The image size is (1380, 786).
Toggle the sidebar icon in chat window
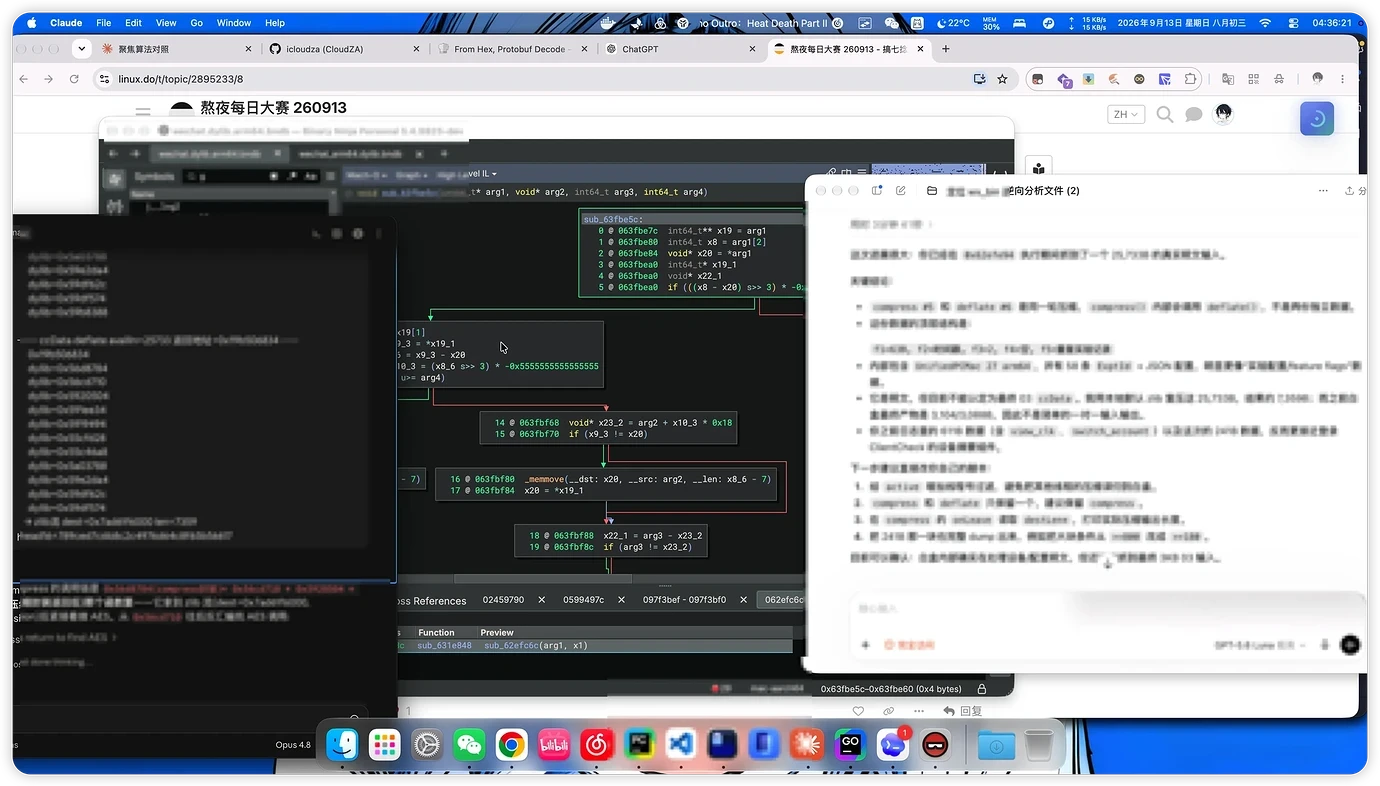(x=877, y=190)
